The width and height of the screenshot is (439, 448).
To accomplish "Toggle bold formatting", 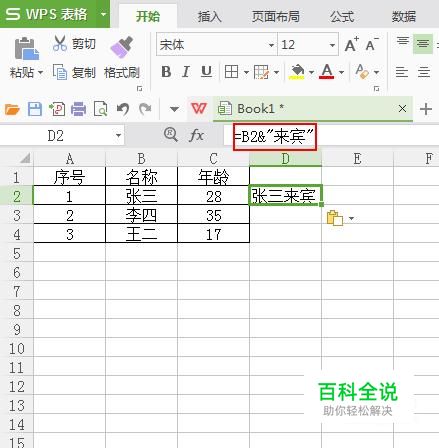I will click(166, 72).
